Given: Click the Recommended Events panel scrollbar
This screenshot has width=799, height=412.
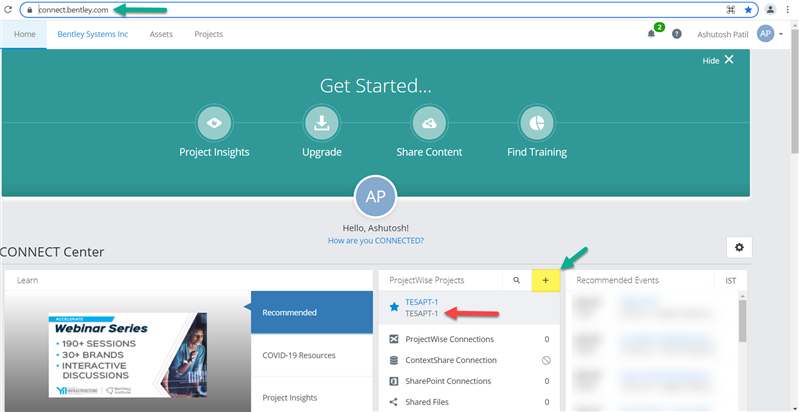Looking at the screenshot, I should (x=742, y=321).
